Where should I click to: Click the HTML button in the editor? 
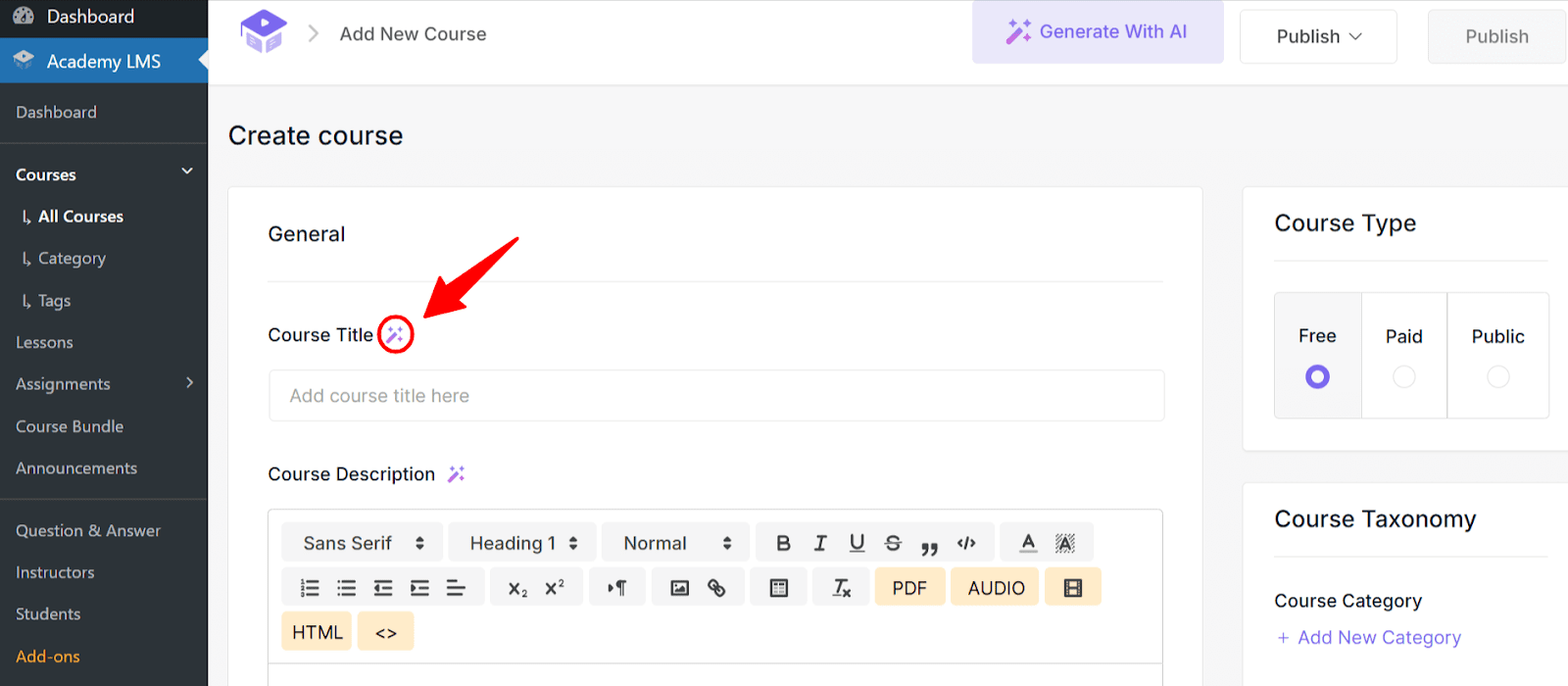pos(317,631)
